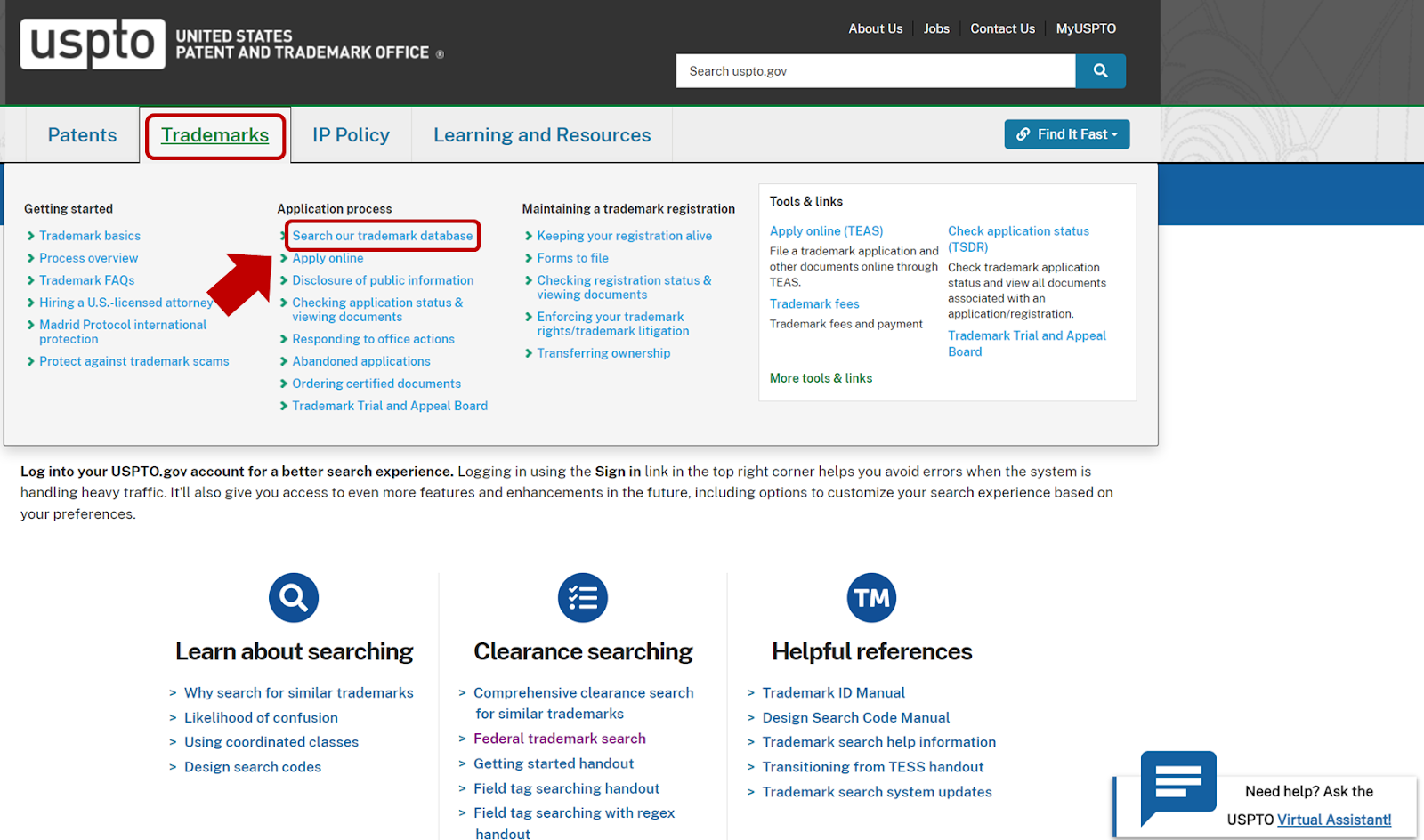Open Transitioning from TESS handout
The width and height of the screenshot is (1424, 840).
[x=872, y=767]
